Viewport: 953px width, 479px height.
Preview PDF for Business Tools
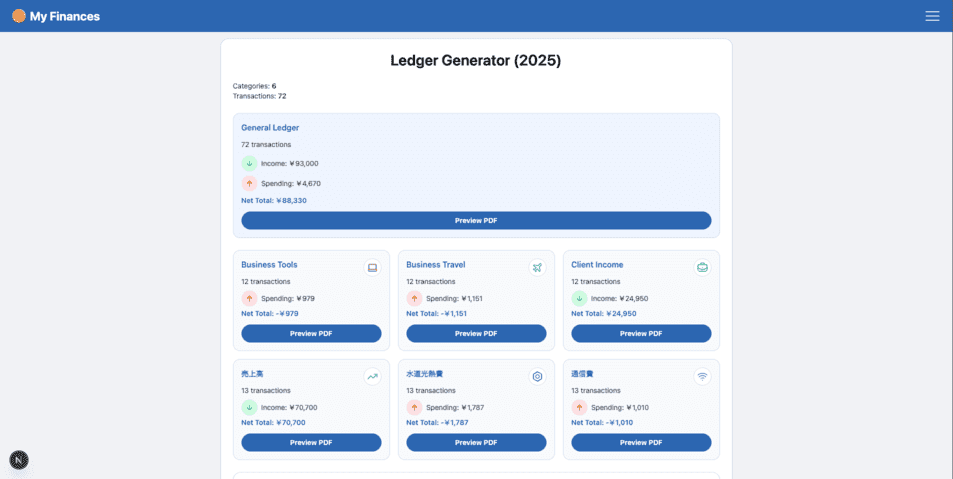tap(311, 333)
